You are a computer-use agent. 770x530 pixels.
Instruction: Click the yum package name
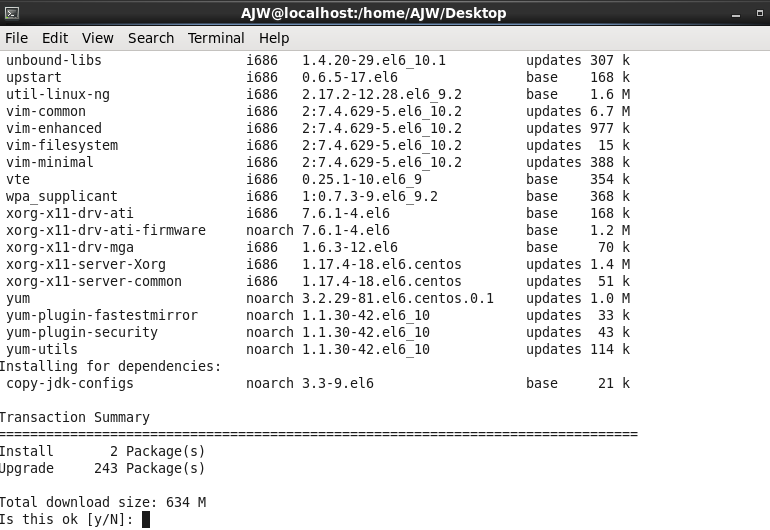pos(18,299)
